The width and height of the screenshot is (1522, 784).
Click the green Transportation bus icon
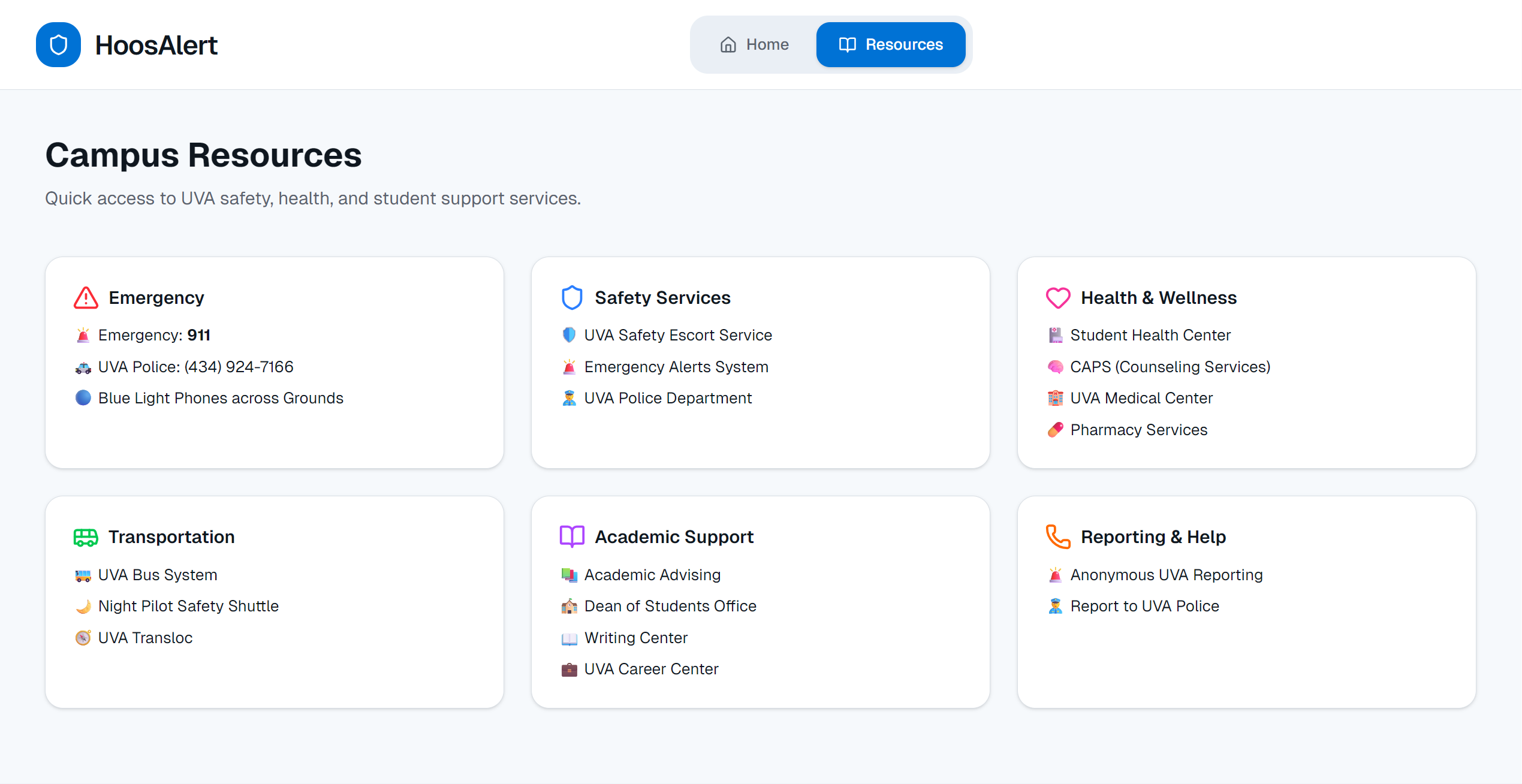[x=86, y=537]
